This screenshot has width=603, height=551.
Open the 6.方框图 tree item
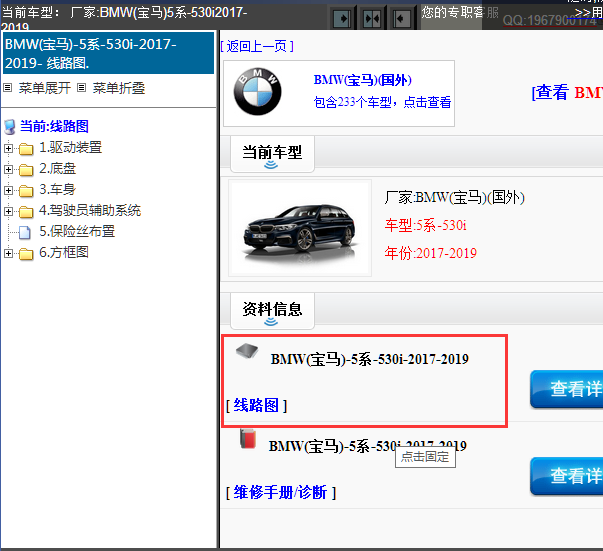tap(64, 252)
